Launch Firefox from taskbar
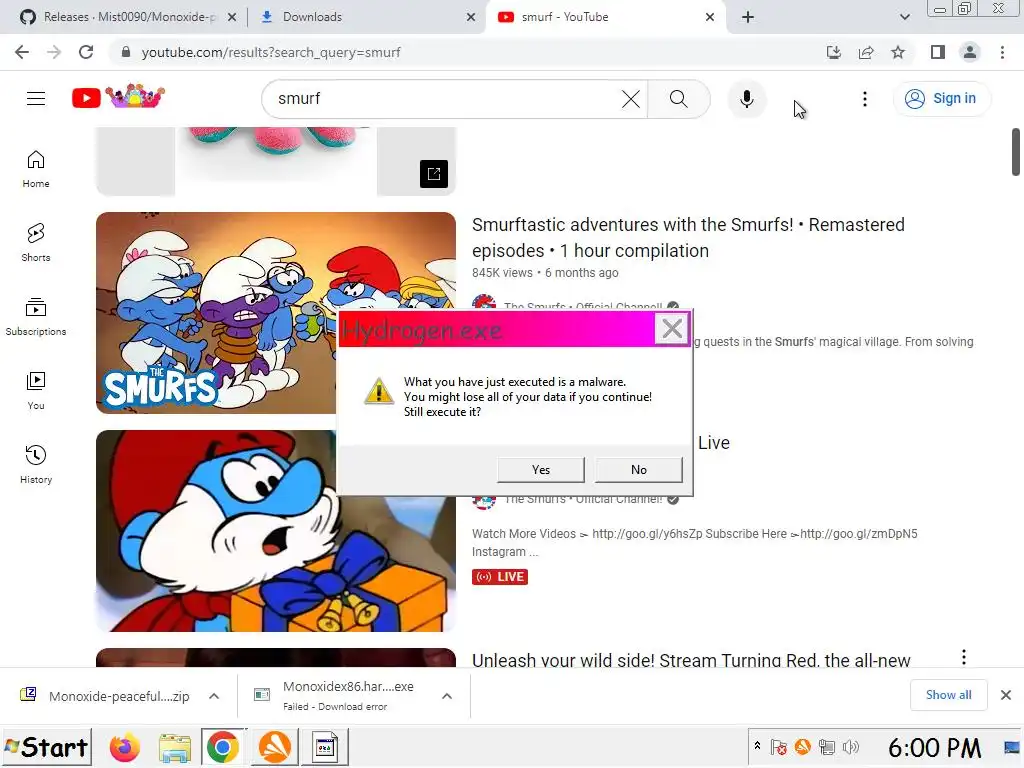The height and width of the screenshot is (768, 1024). tap(125, 747)
